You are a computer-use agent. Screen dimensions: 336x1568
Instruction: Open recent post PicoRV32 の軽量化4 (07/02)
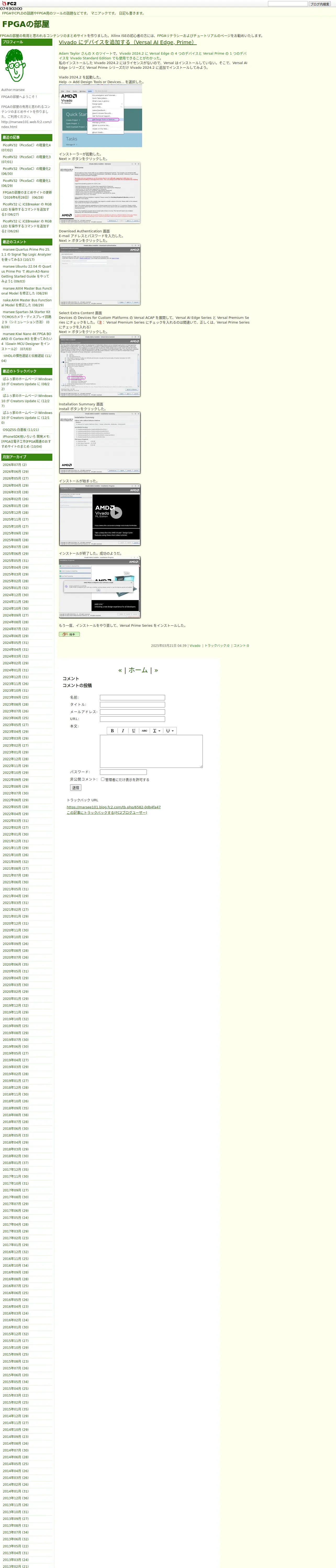pos(26,148)
